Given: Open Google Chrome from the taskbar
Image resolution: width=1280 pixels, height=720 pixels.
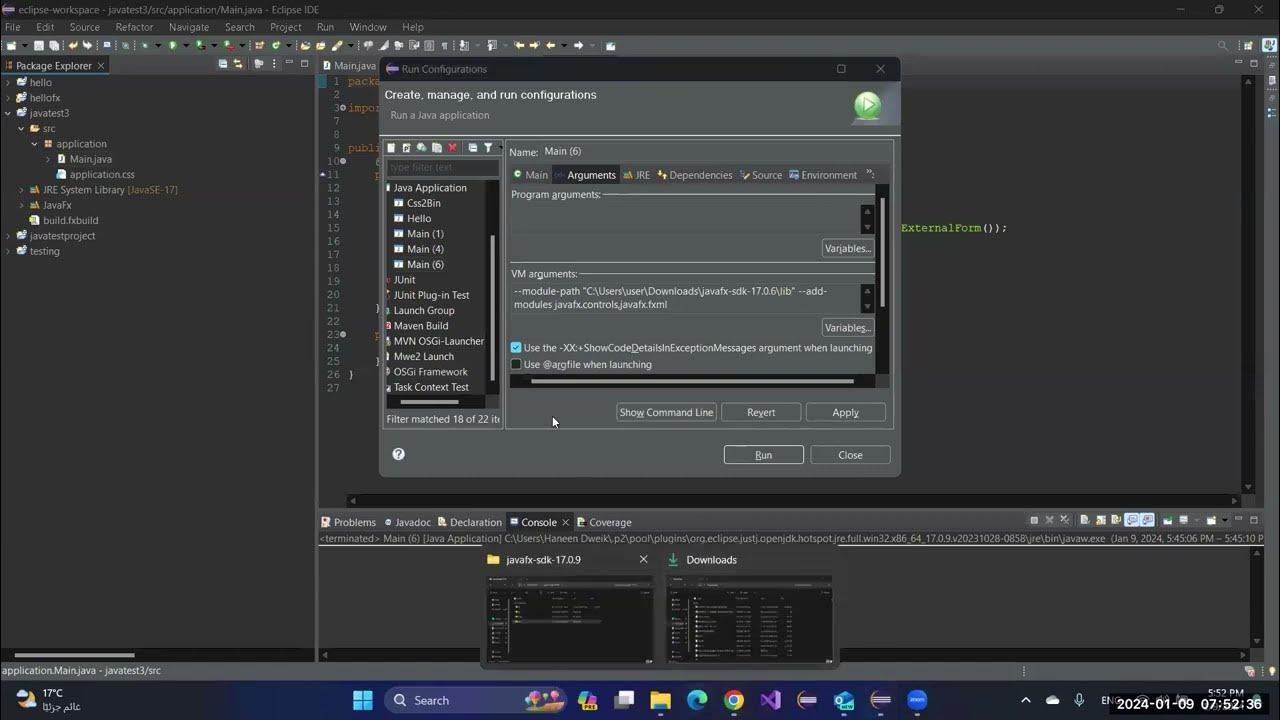Looking at the screenshot, I should click(734, 700).
